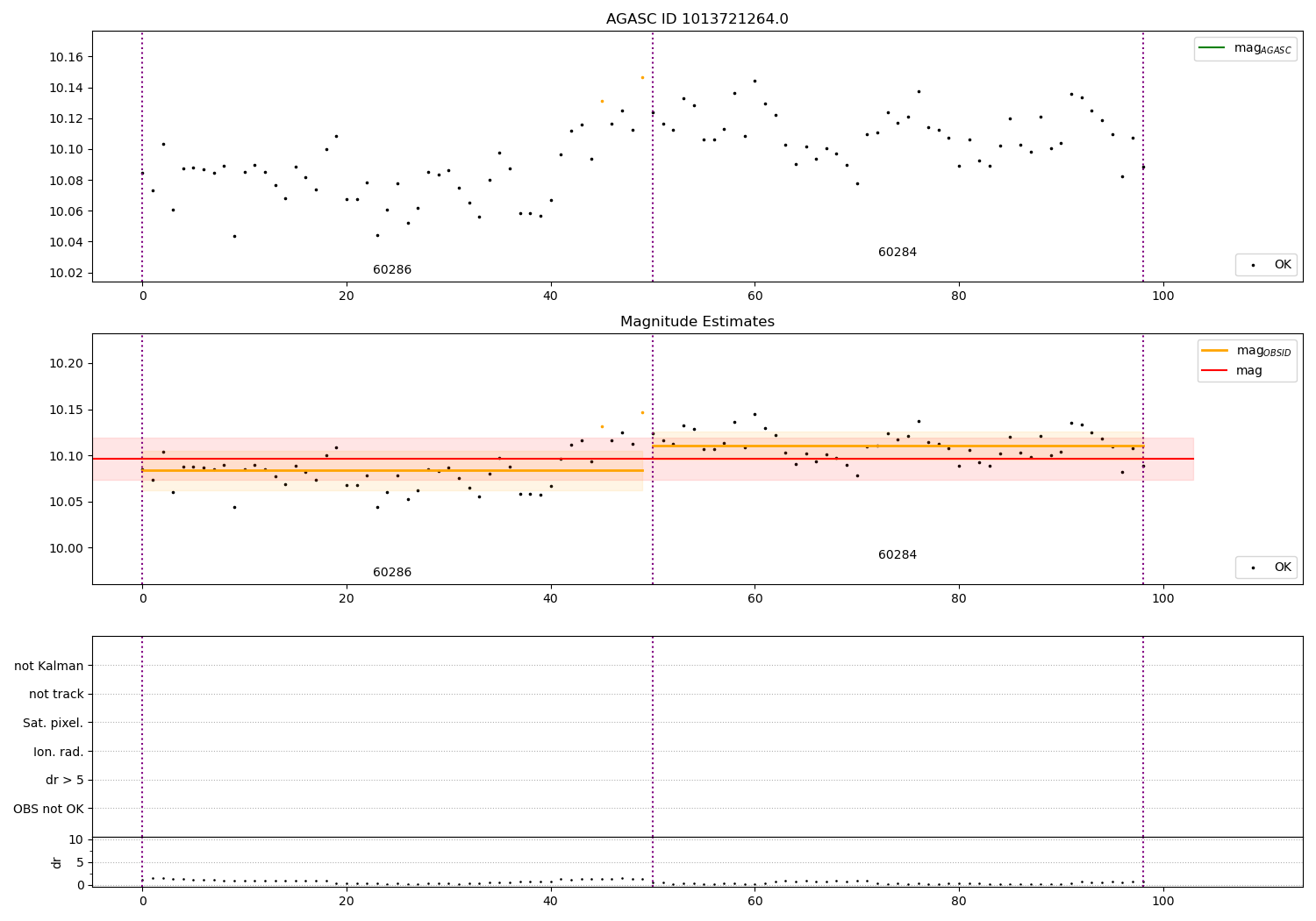1316x921 pixels.
Task: Click the x-axis tick '80' in the middle plot
Action: 959,599
